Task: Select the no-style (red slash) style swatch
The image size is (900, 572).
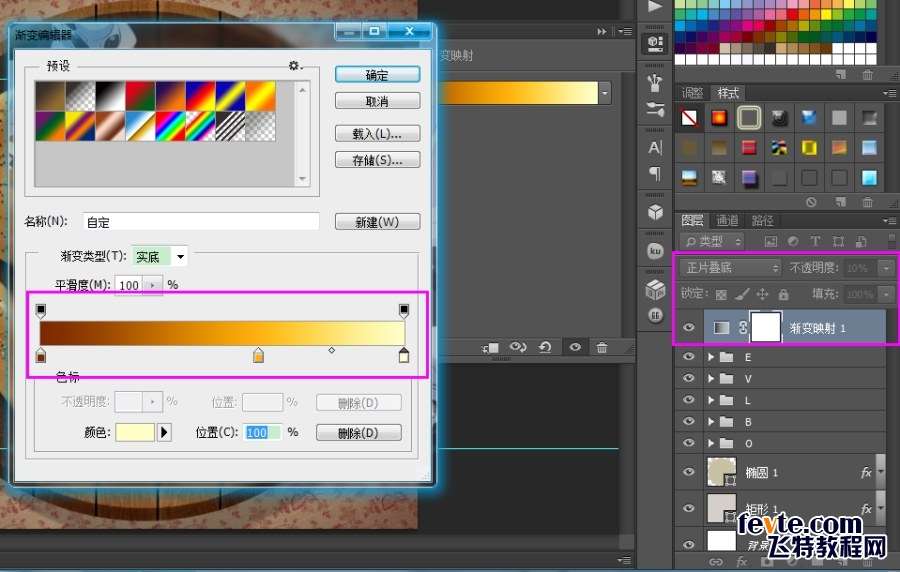Action: (x=689, y=118)
